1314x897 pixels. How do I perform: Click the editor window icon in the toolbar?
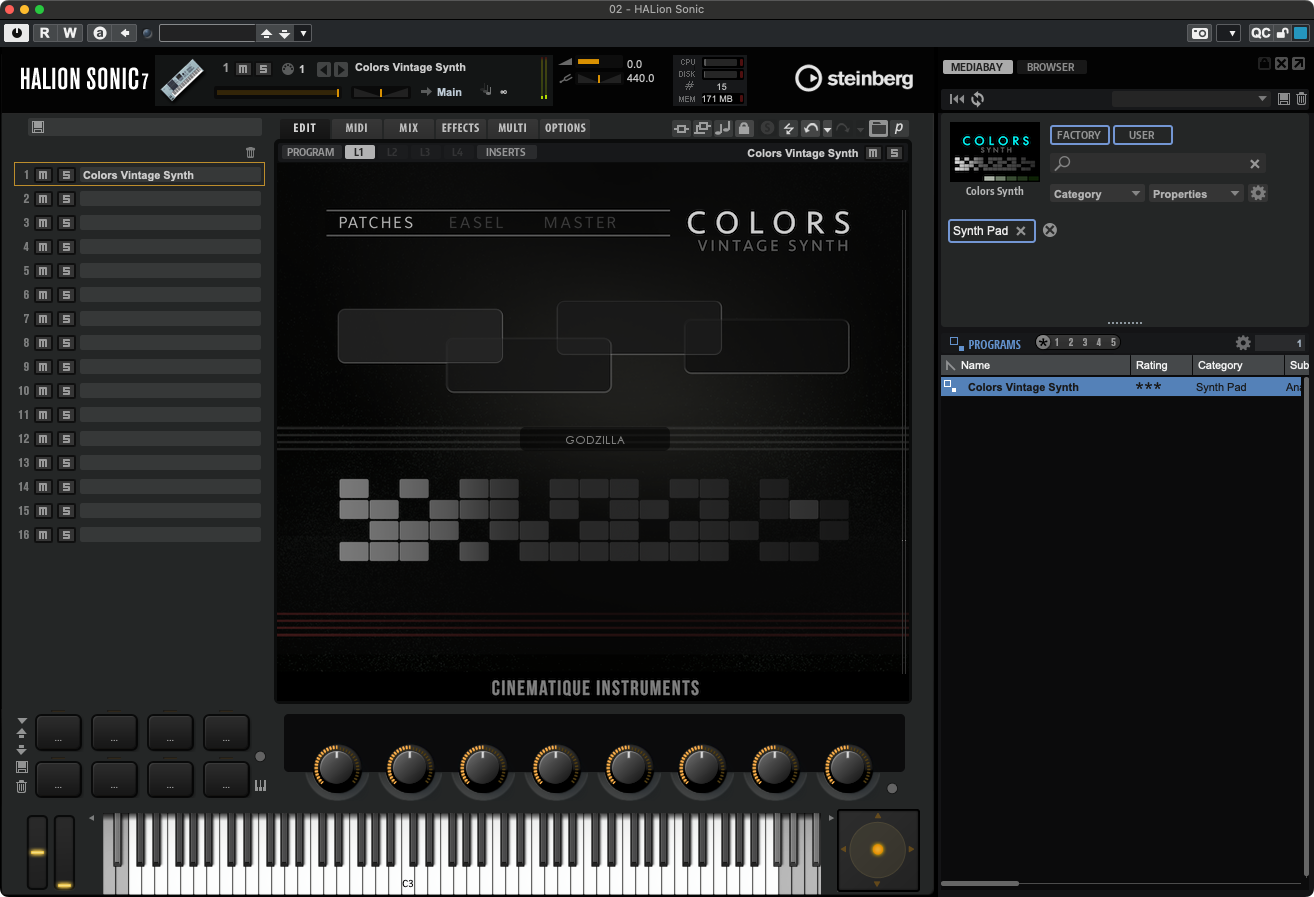[878, 128]
